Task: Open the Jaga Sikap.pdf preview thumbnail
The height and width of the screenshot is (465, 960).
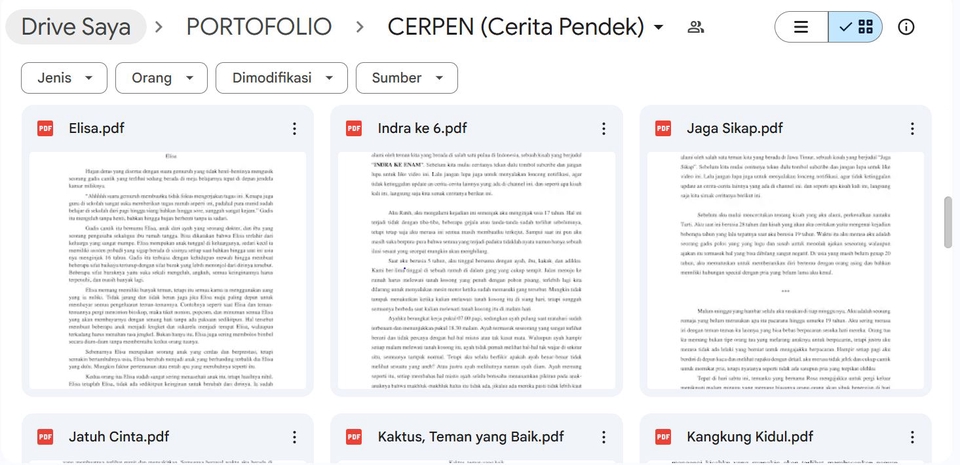Action: [x=785, y=270]
